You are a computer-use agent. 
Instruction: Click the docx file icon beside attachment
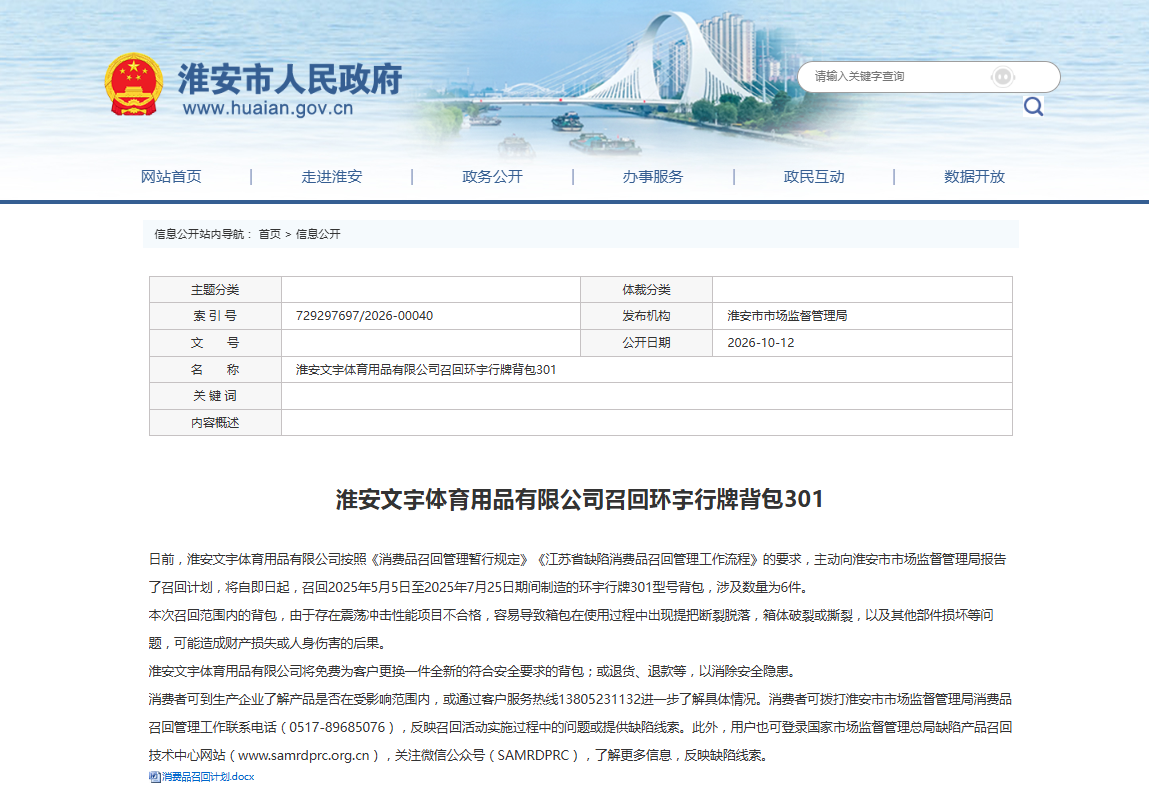click(155, 777)
